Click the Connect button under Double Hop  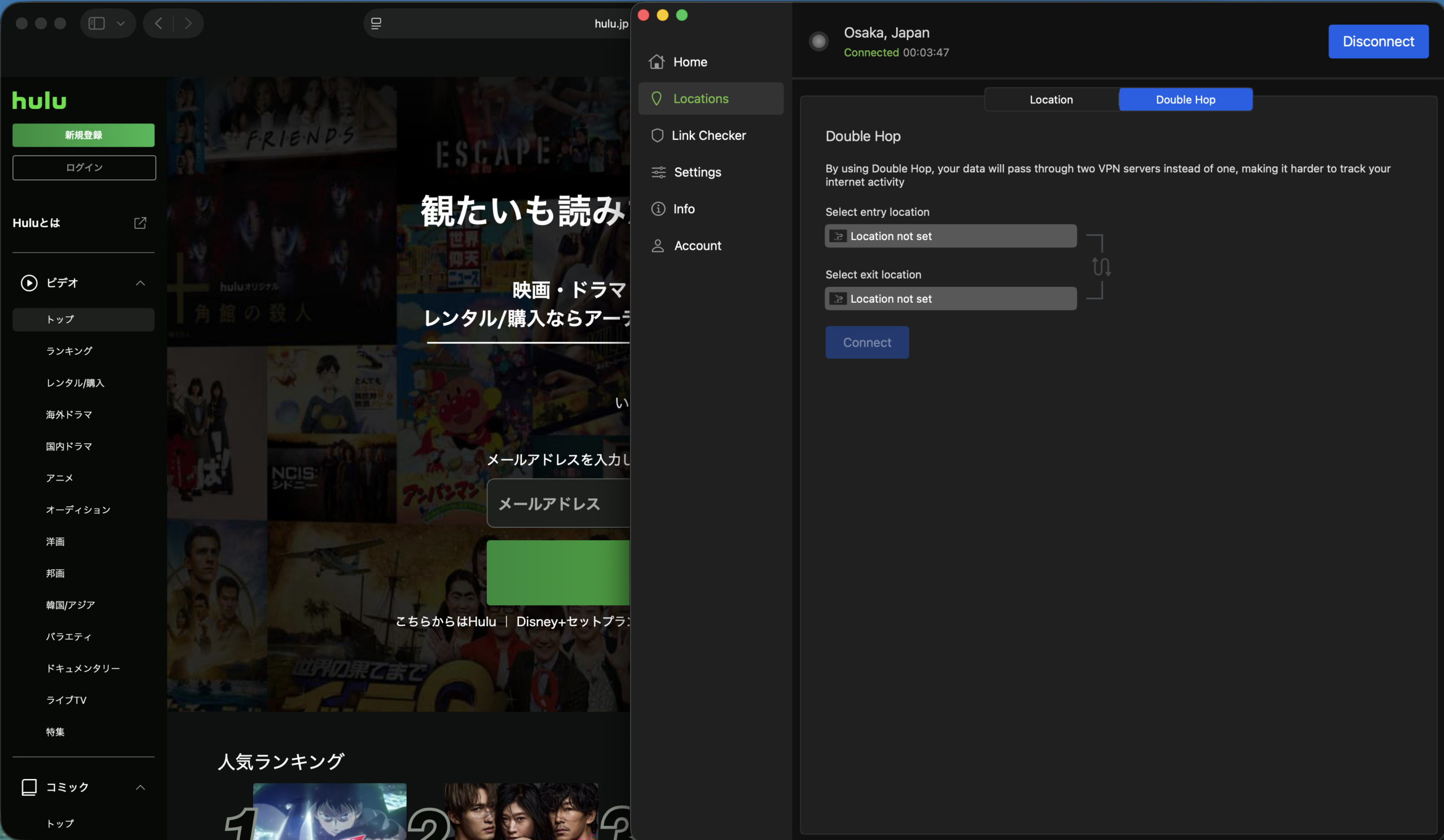867,342
